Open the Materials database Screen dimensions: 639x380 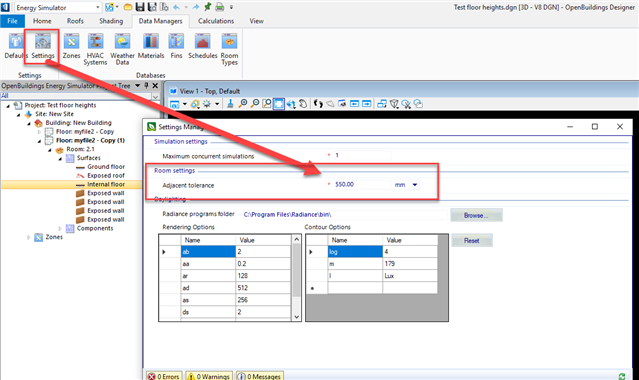point(151,46)
